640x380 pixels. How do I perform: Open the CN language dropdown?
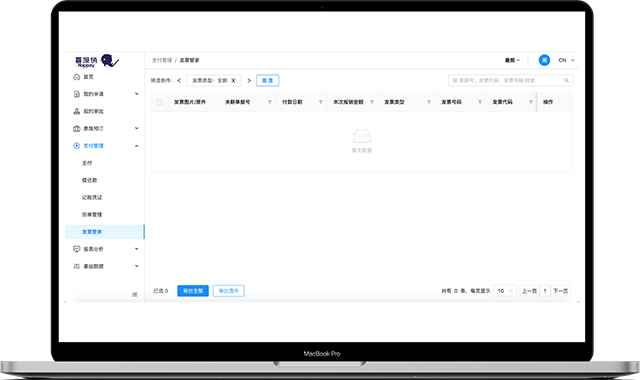tap(567, 60)
